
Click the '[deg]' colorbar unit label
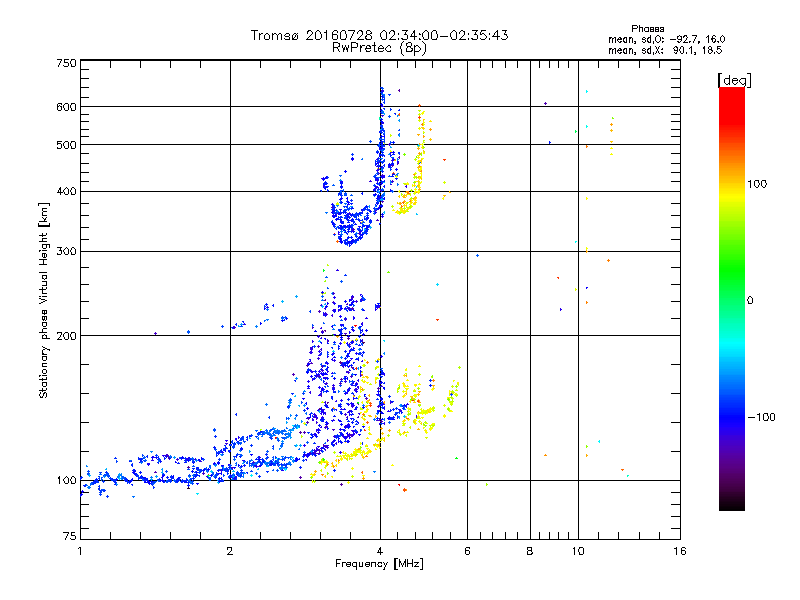734,80
